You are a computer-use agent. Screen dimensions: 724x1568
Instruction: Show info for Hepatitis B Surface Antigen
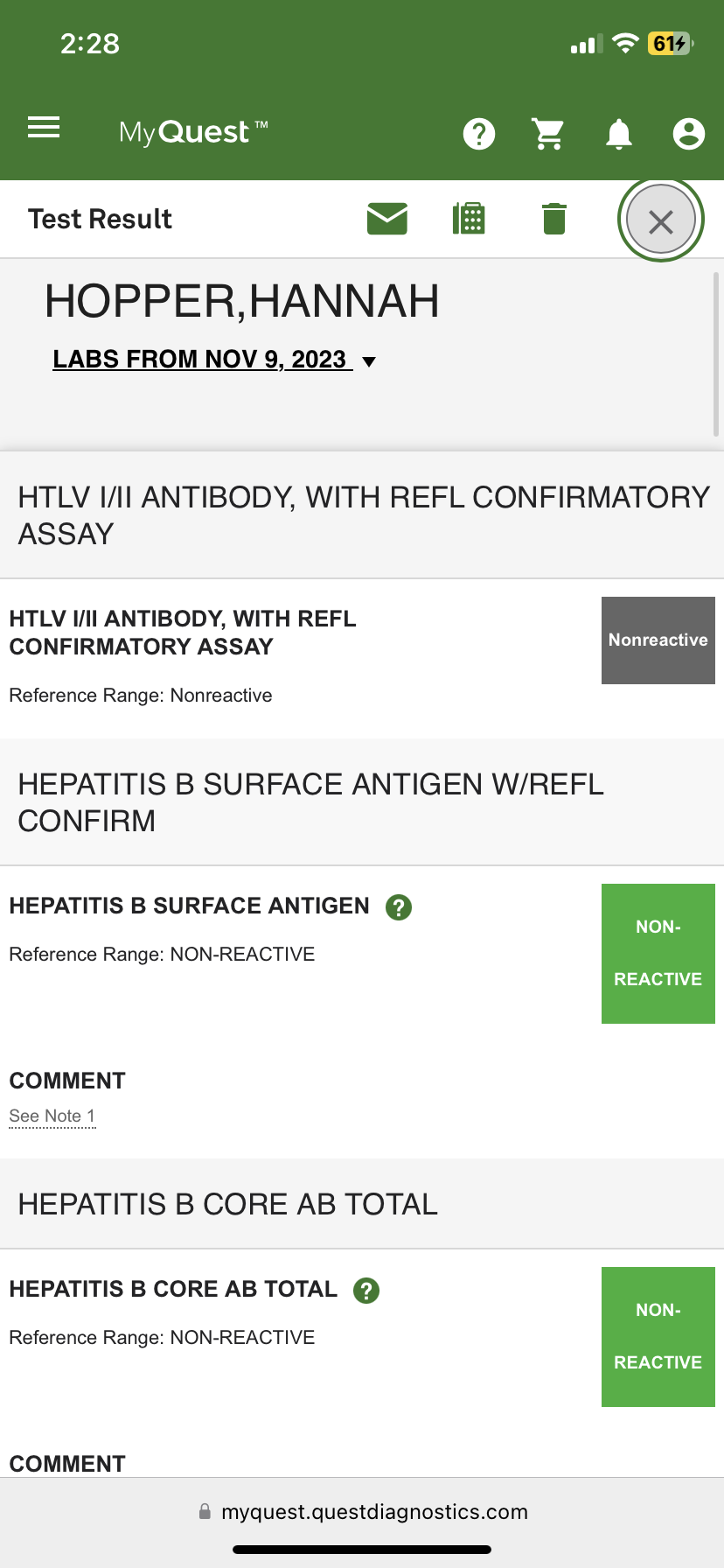[x=399, y=907]
